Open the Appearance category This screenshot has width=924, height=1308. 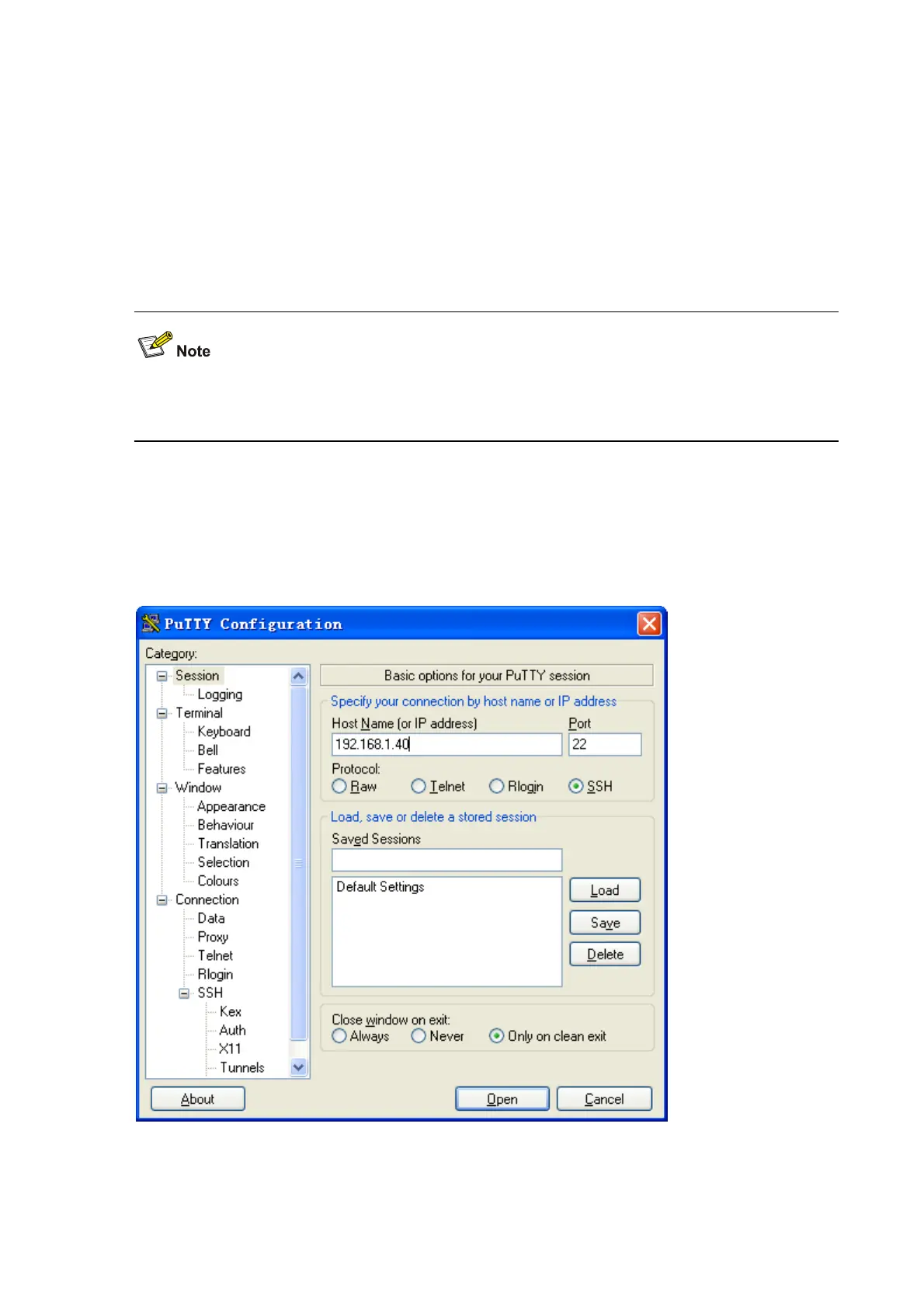coord(231,806)
